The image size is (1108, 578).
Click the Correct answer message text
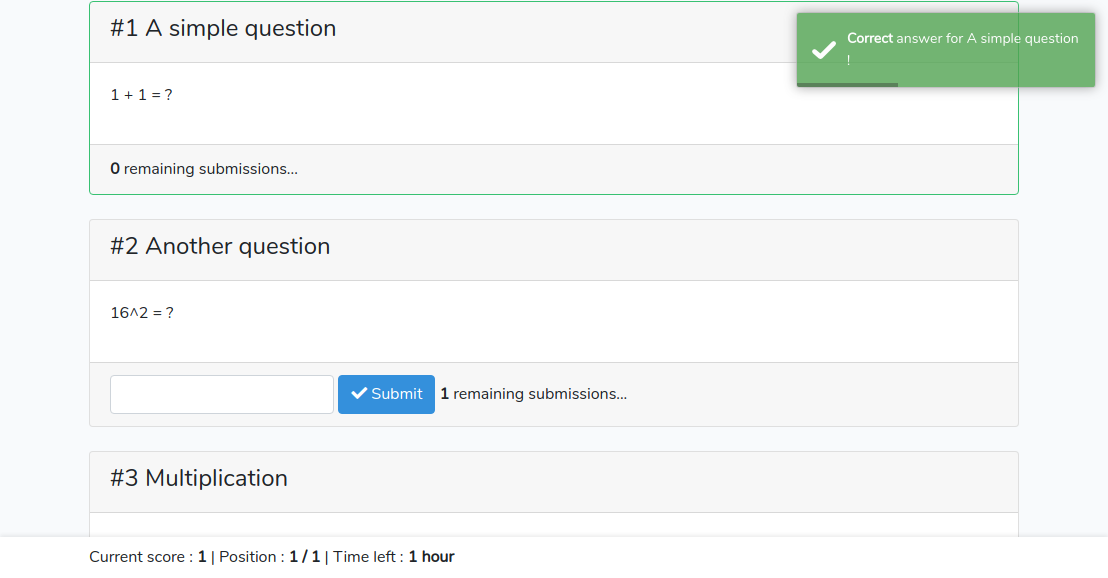coord(962,48)
